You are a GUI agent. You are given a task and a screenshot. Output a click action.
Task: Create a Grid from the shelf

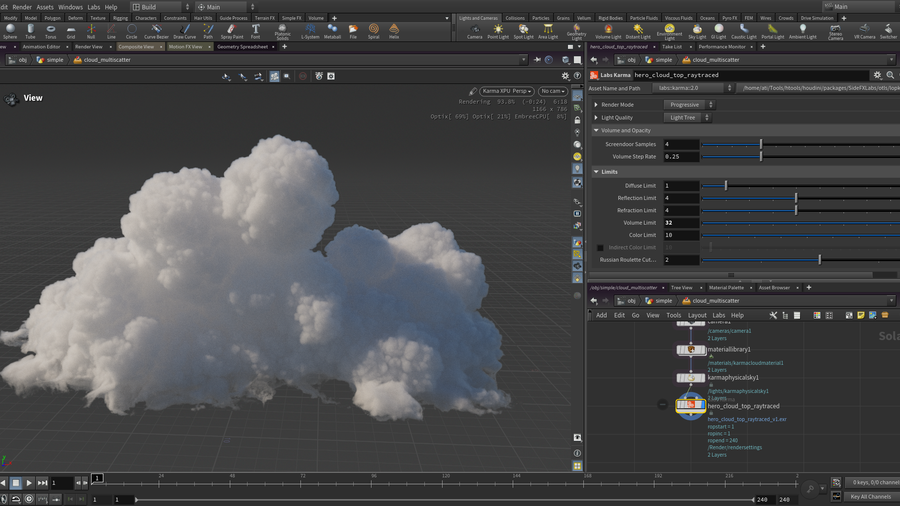71,31
